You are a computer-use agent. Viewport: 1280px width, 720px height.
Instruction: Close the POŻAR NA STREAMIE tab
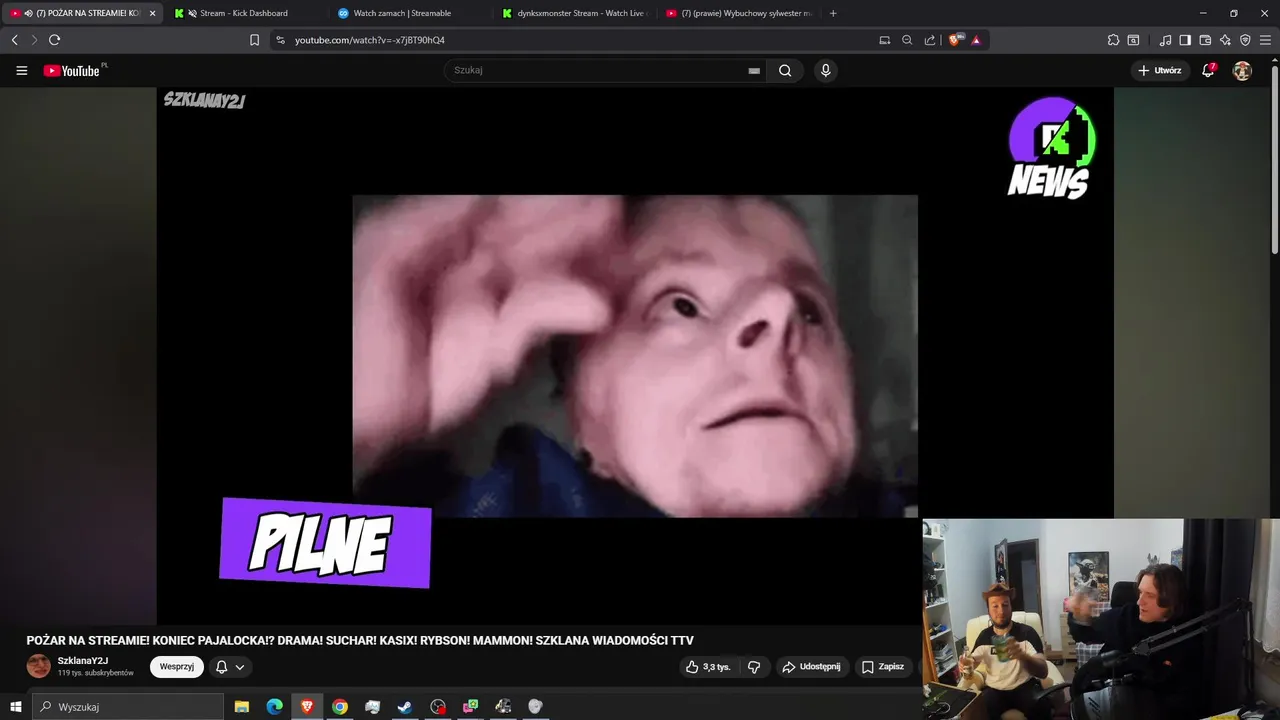152,13
